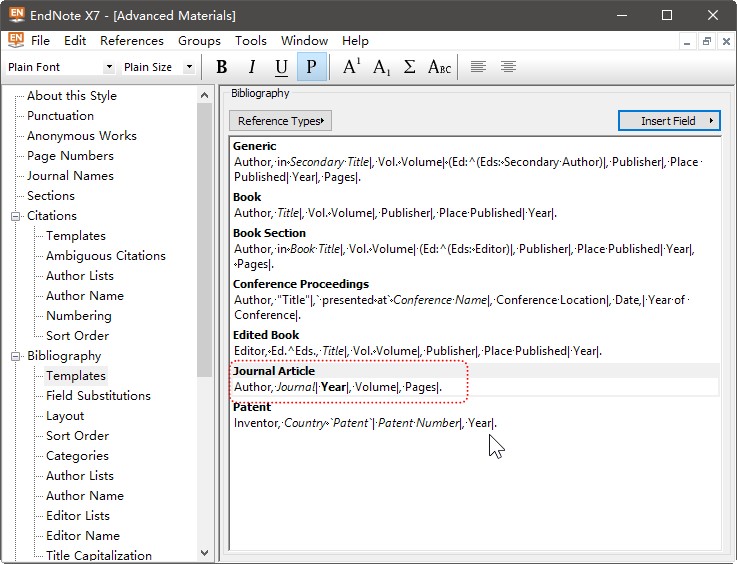Open the Plain Font dropdown

pyautogui.click(x=109, y=67)
